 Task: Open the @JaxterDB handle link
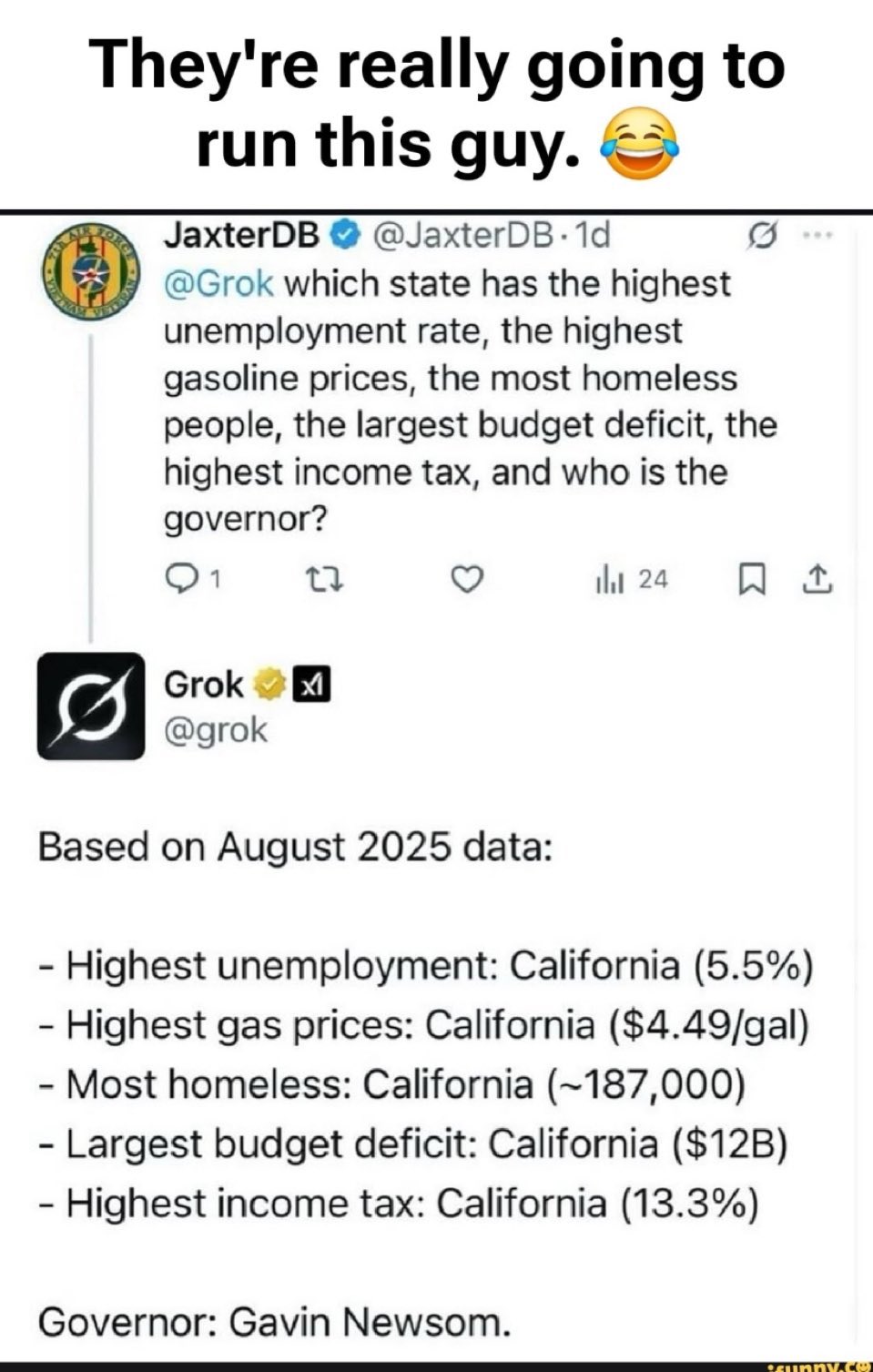[461, 236]
